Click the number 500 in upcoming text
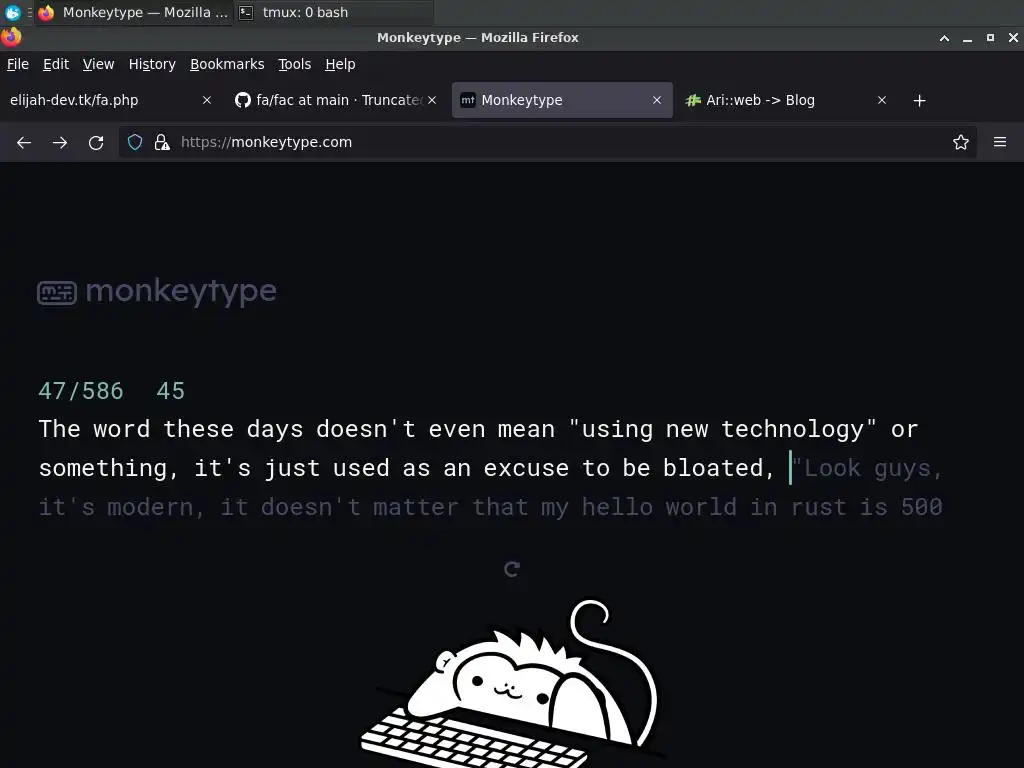The width and height of the screenshot is (1024, 768). pos(921,507)
